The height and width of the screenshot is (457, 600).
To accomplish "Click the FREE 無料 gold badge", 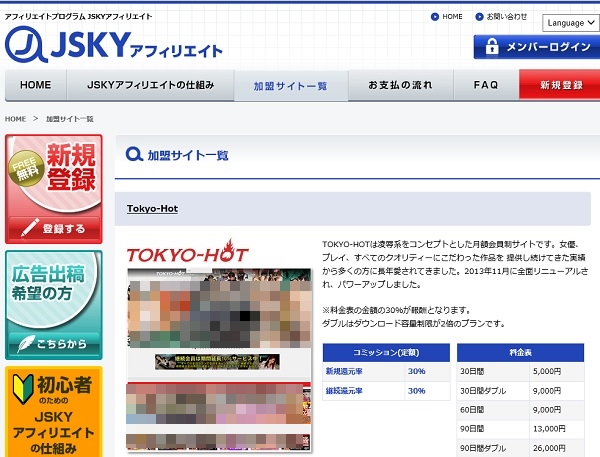I will (26, 168).
